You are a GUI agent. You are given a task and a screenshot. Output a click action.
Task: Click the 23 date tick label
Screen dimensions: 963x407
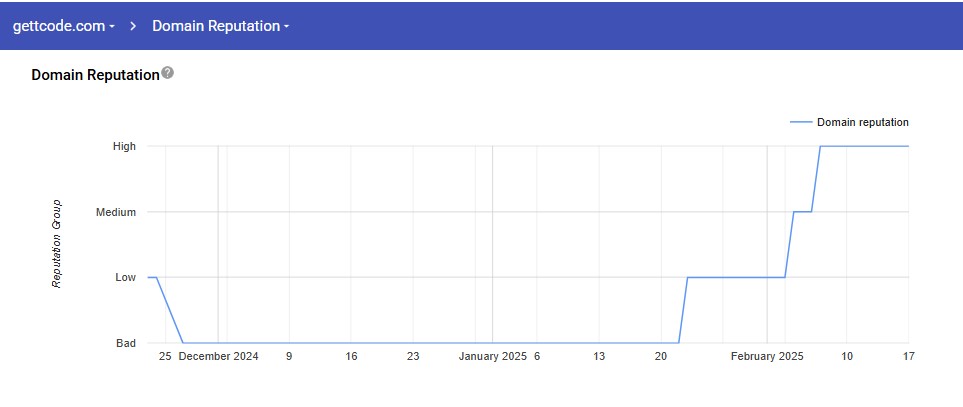pyautogui.click(x=413, y=356)
